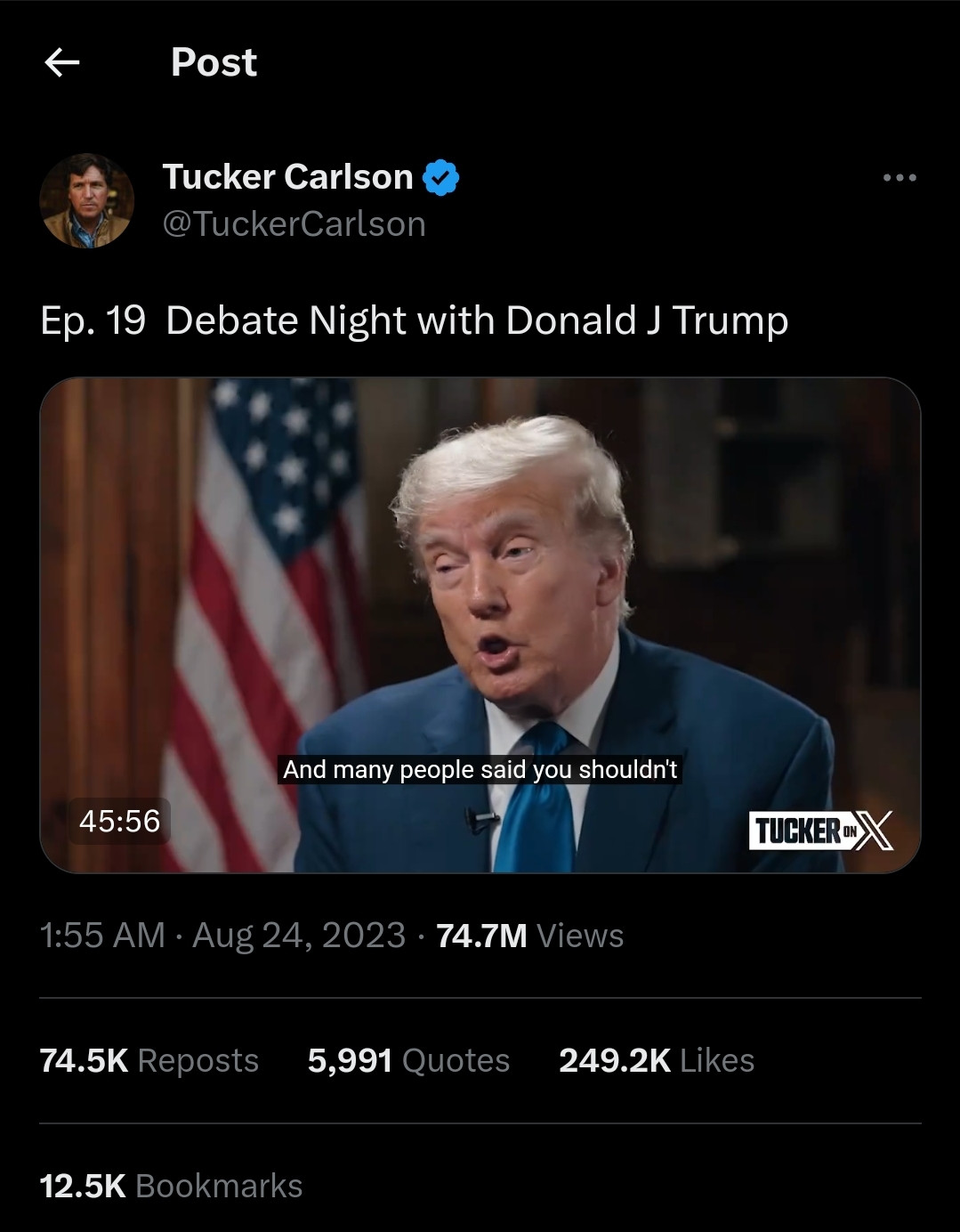Viewport: 960px width, 1232px height.
Task: Show the 74.5K Reposts list
Action: [x=149, y=1060]
